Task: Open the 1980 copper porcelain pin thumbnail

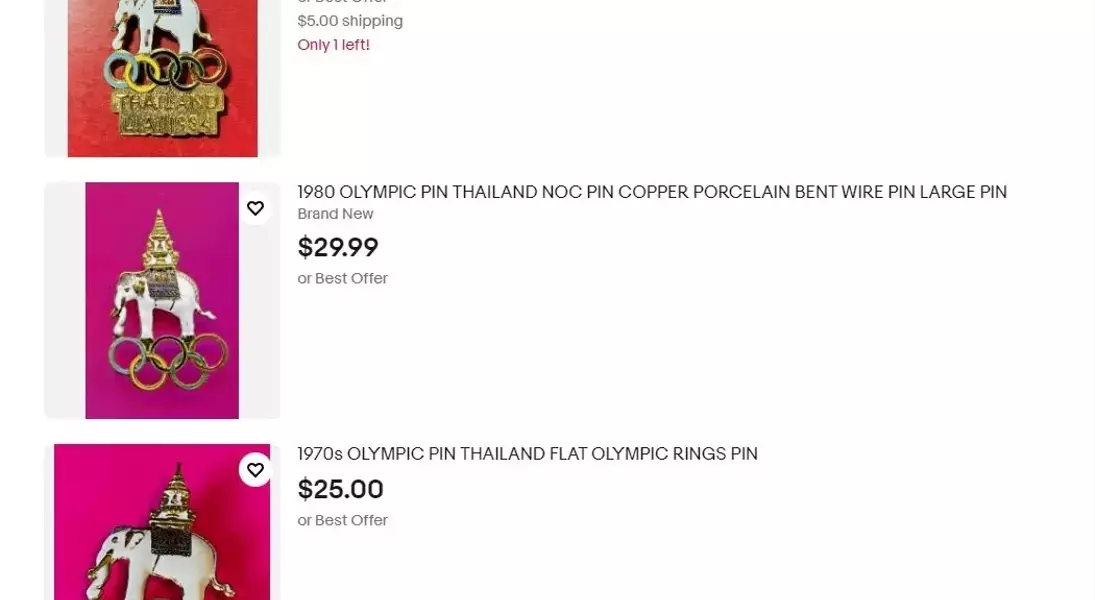Action: tap(162, 300)
